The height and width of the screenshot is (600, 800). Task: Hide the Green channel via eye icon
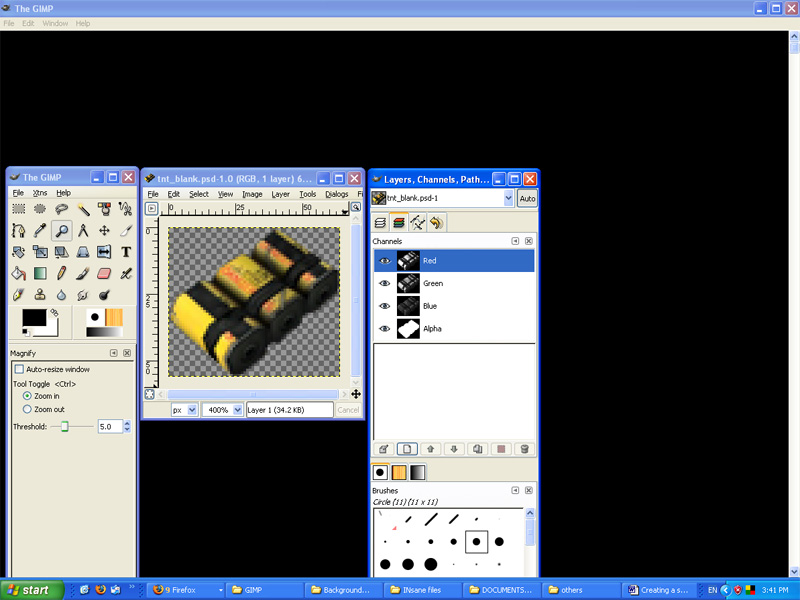click(385, 283)
